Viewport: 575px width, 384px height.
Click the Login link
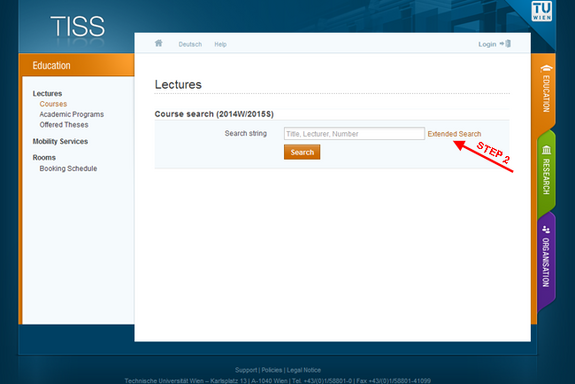487,44
